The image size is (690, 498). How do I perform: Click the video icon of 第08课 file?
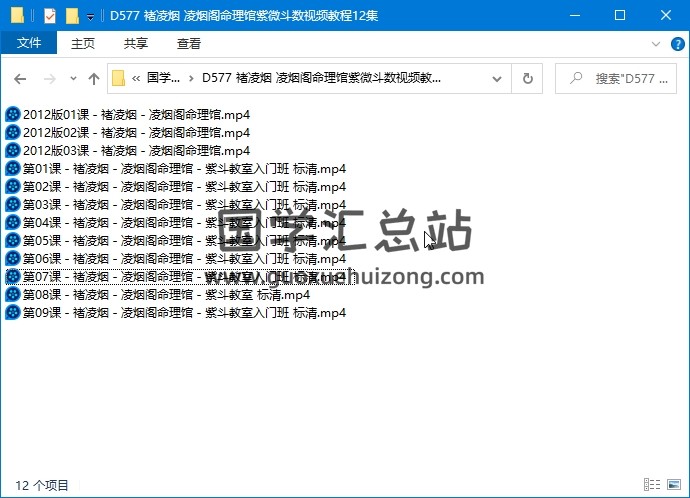pos(13,295)
